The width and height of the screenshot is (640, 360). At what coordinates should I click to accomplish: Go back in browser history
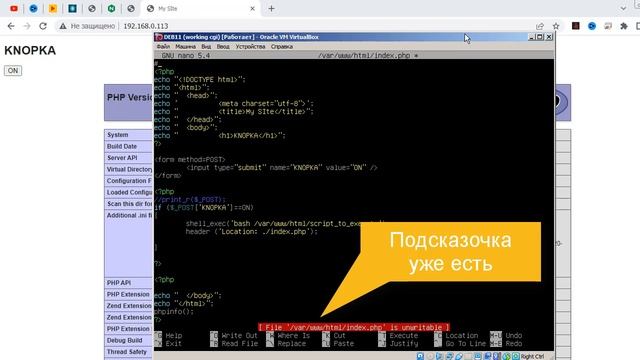11,26
